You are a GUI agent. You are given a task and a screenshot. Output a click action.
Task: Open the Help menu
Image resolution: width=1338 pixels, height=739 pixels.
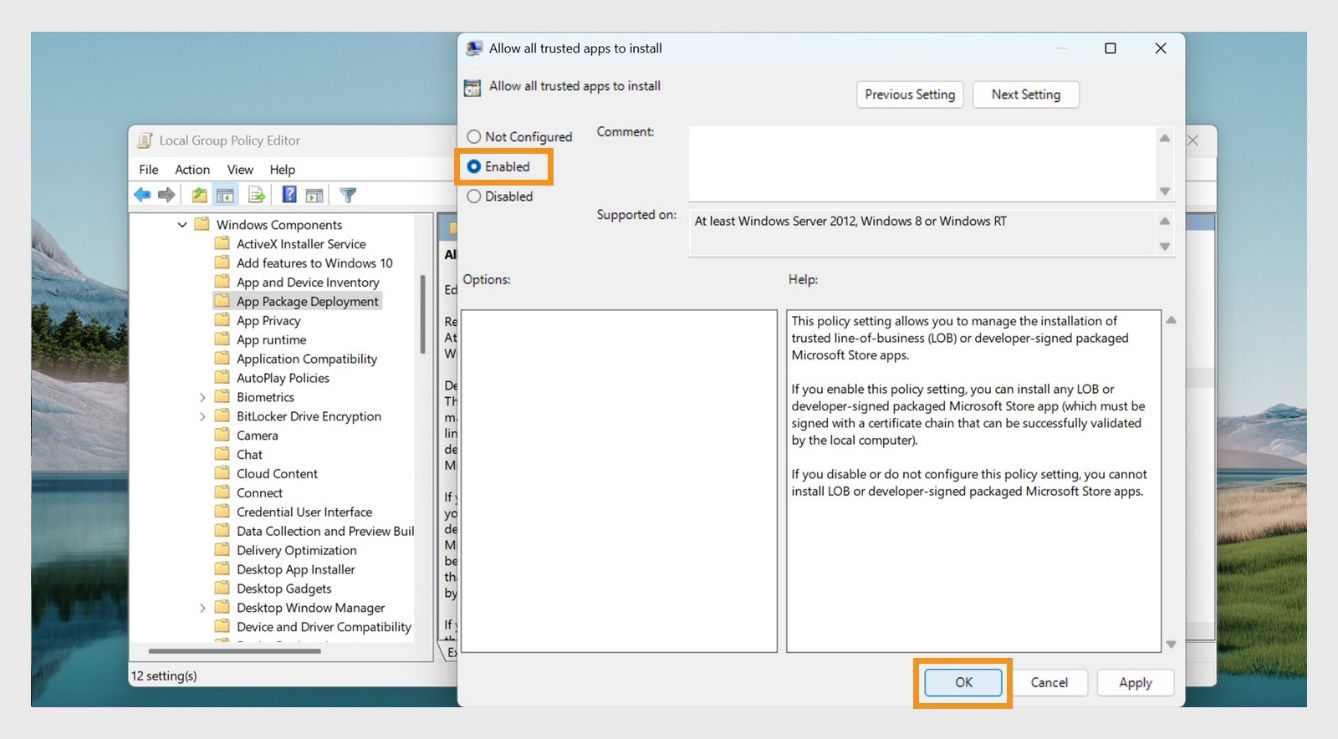(x=283, y=170)
